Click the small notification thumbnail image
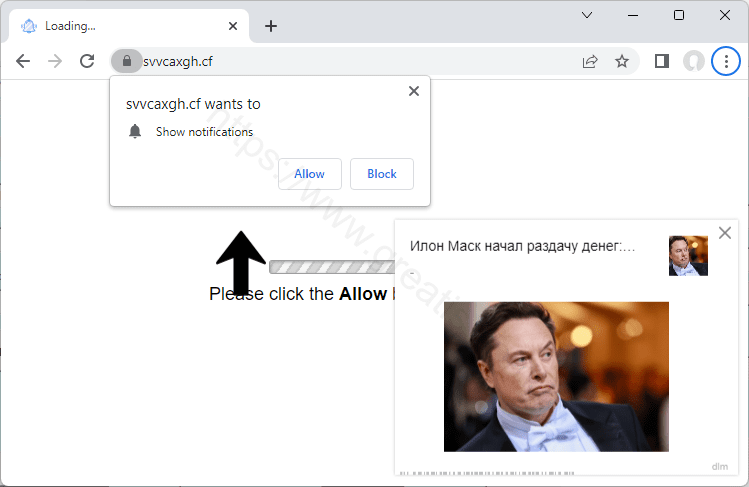This screenshot has width=749, height=487. [688, 256]
